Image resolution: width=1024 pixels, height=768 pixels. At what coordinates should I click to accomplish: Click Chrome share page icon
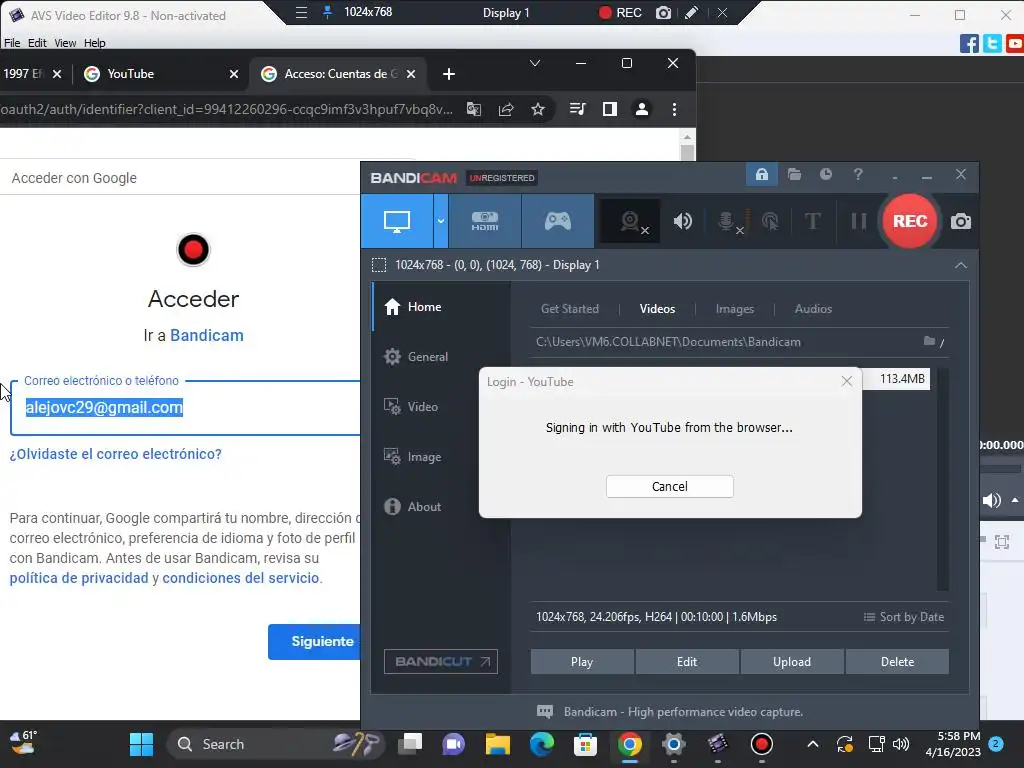click(x=506, y=109)
